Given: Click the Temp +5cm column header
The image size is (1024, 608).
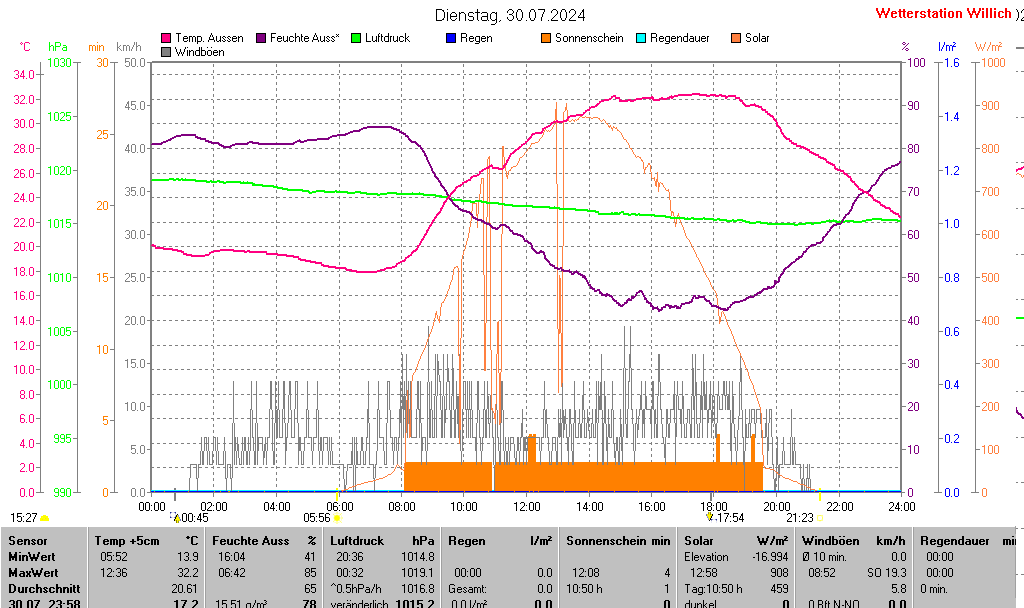Looking at the screenshot, I should (x=127, y=541).
